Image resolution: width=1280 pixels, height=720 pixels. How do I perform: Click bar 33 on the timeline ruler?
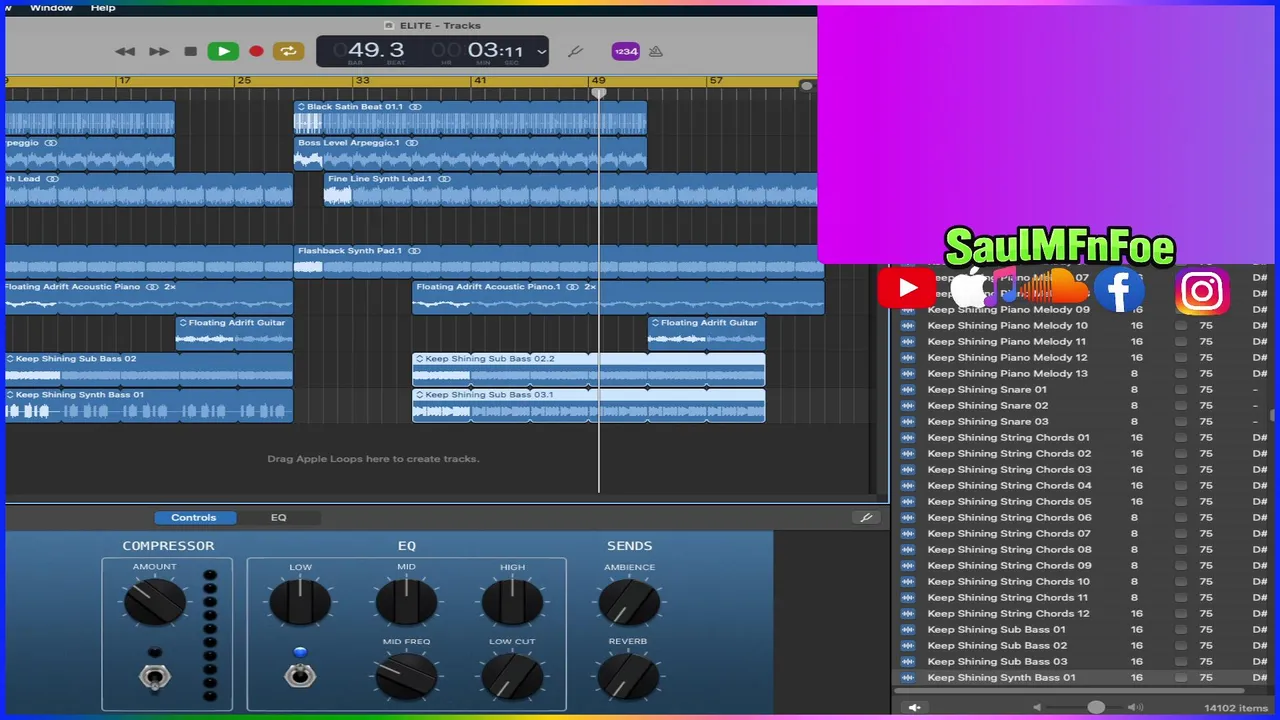click(x=362, y=80)
